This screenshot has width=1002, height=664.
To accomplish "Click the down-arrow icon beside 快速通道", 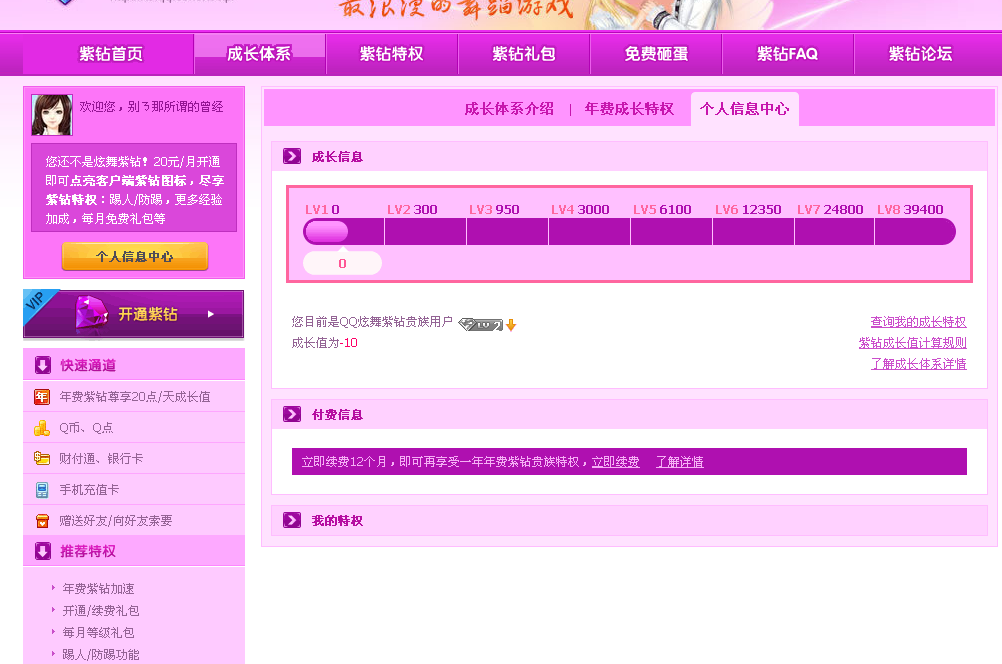I will click(43, 365).
